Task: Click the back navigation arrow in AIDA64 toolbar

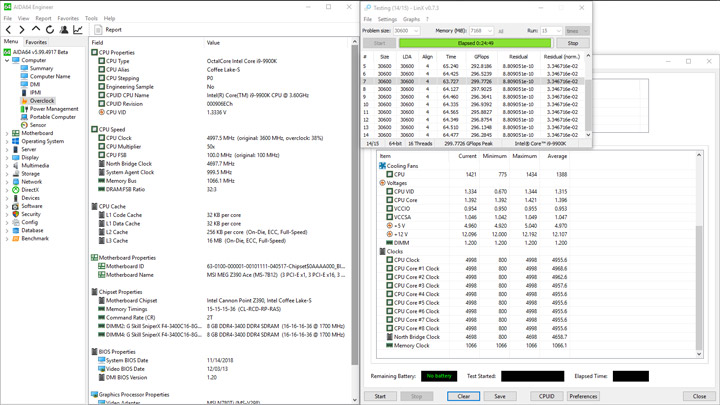Action: [x=8, y=30]
